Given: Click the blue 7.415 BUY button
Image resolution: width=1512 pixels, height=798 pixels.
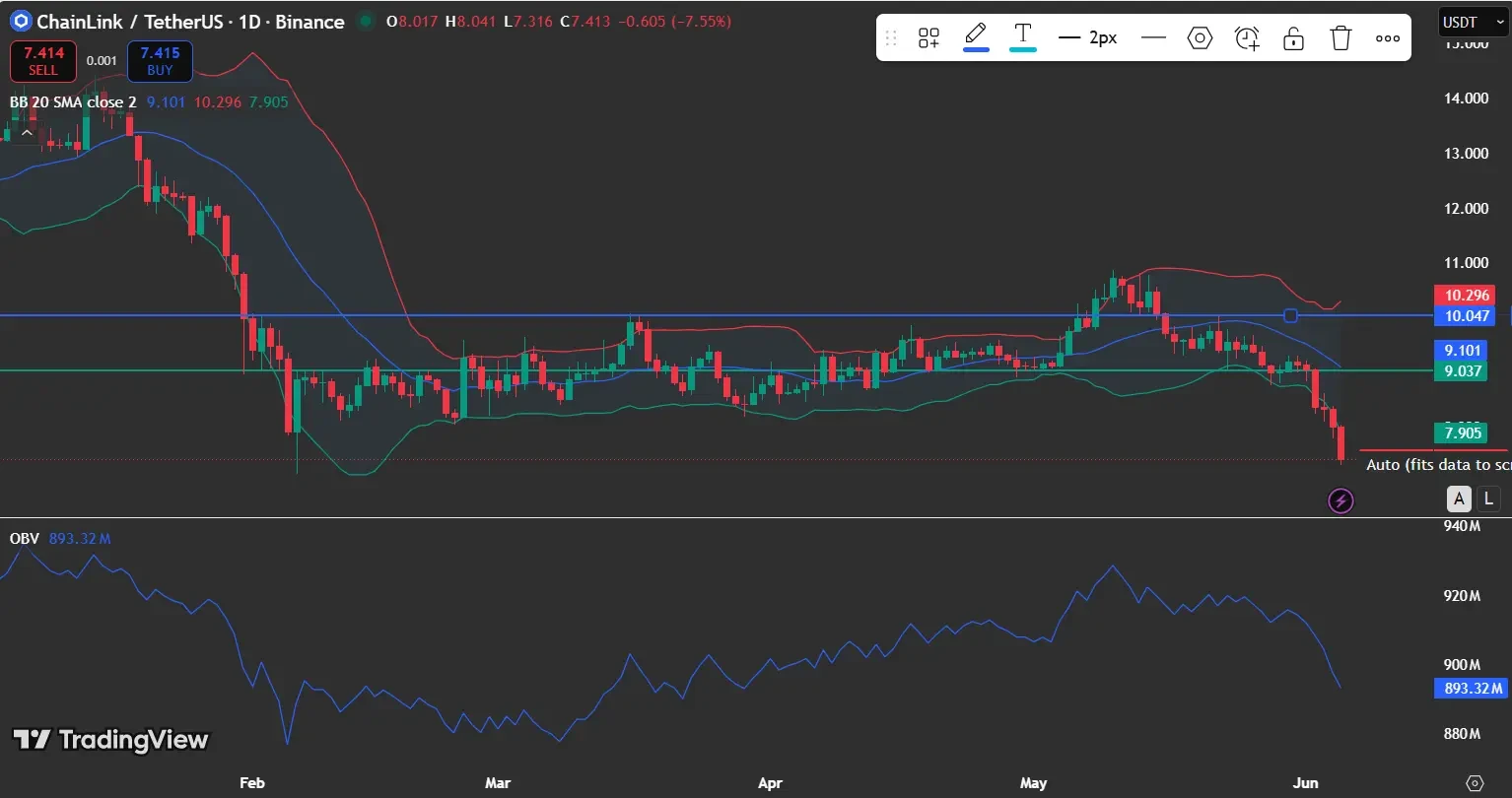Looking at the screenshot, I should 160,61.
